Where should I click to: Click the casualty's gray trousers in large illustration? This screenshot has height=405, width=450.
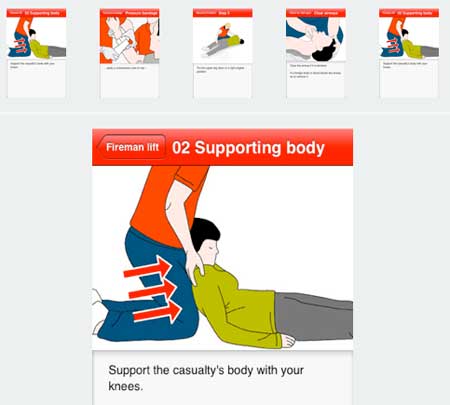pos(313,316)
